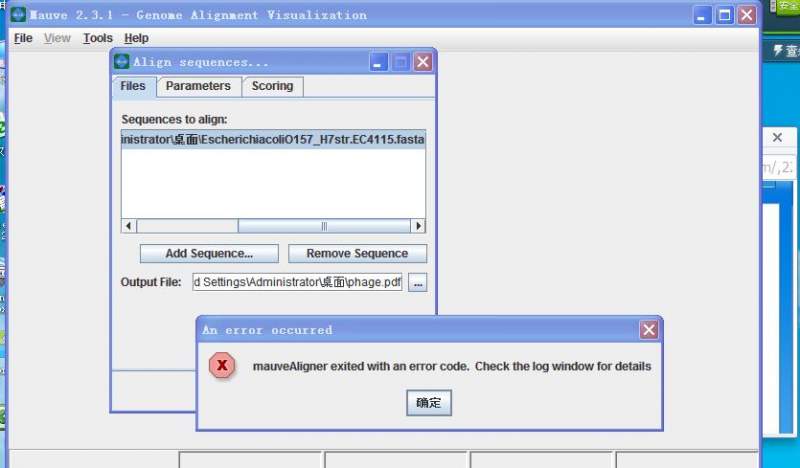Viewport: 800px width, 468px height.
Task: Confirm the error dialog with 确定 button
Action: pos(429,403)
